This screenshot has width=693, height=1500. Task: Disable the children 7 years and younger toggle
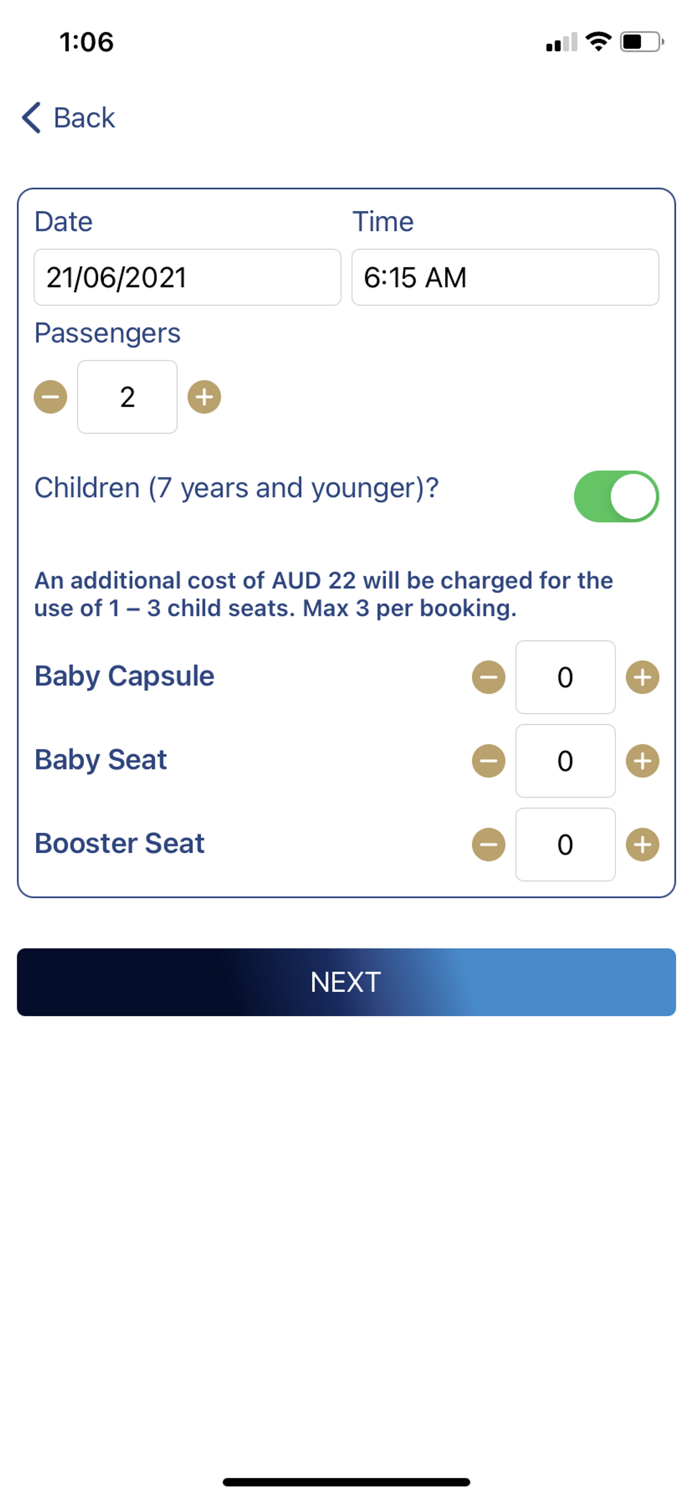click(617, 495)
